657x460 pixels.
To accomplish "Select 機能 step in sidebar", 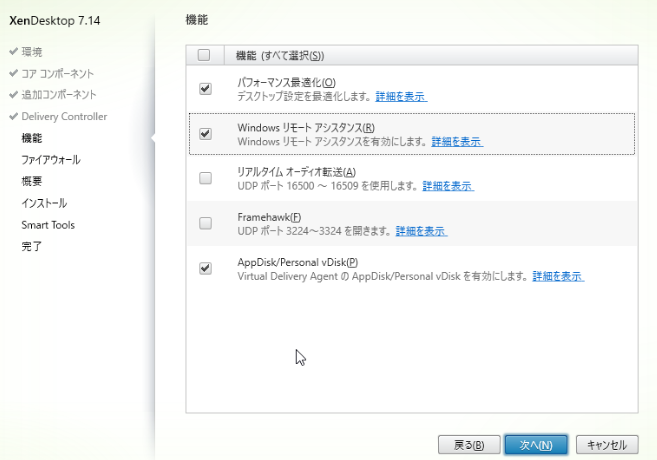I will (32, 138).
